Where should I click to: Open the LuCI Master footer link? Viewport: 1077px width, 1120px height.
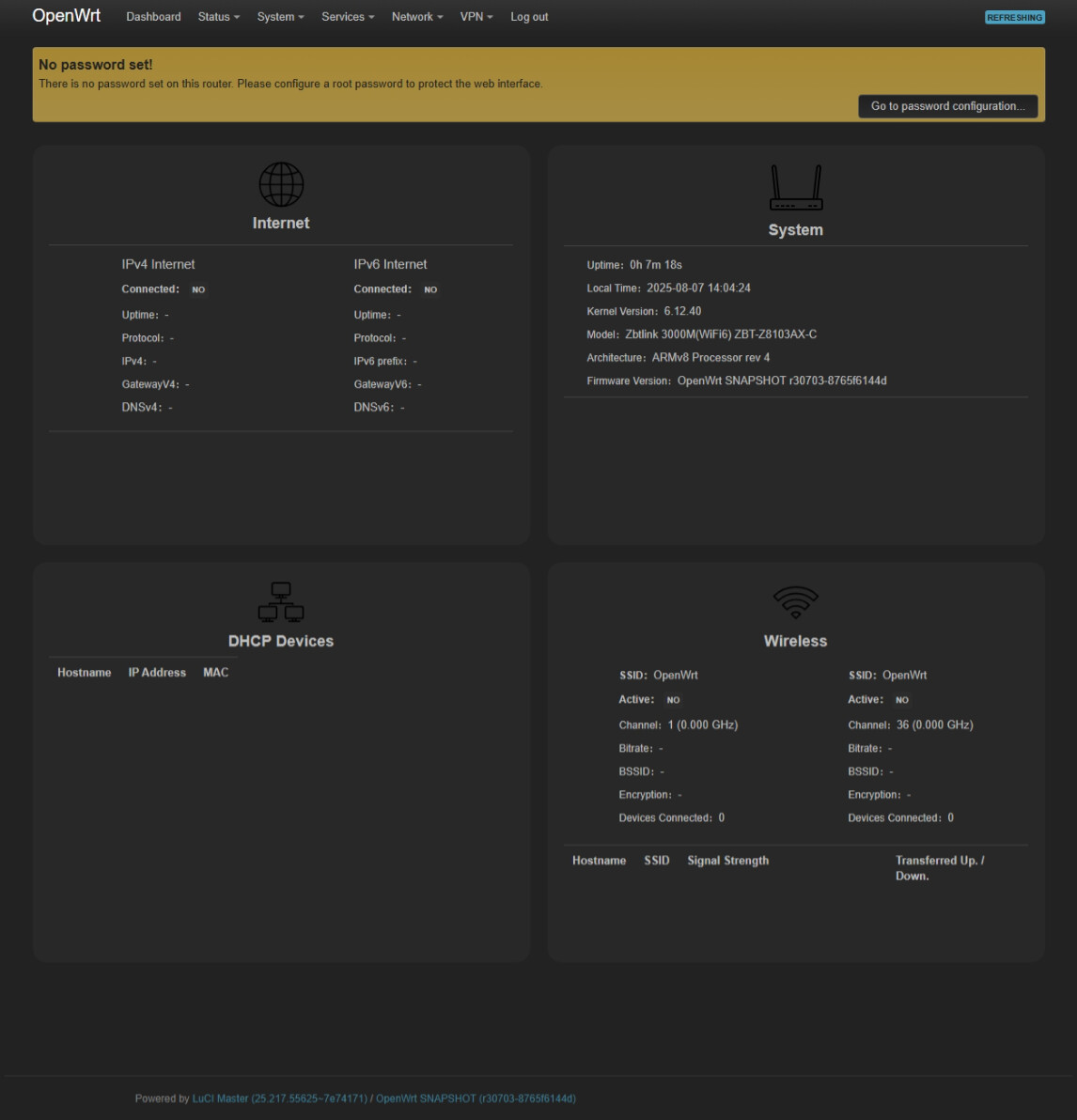(x=279, y=1098)
